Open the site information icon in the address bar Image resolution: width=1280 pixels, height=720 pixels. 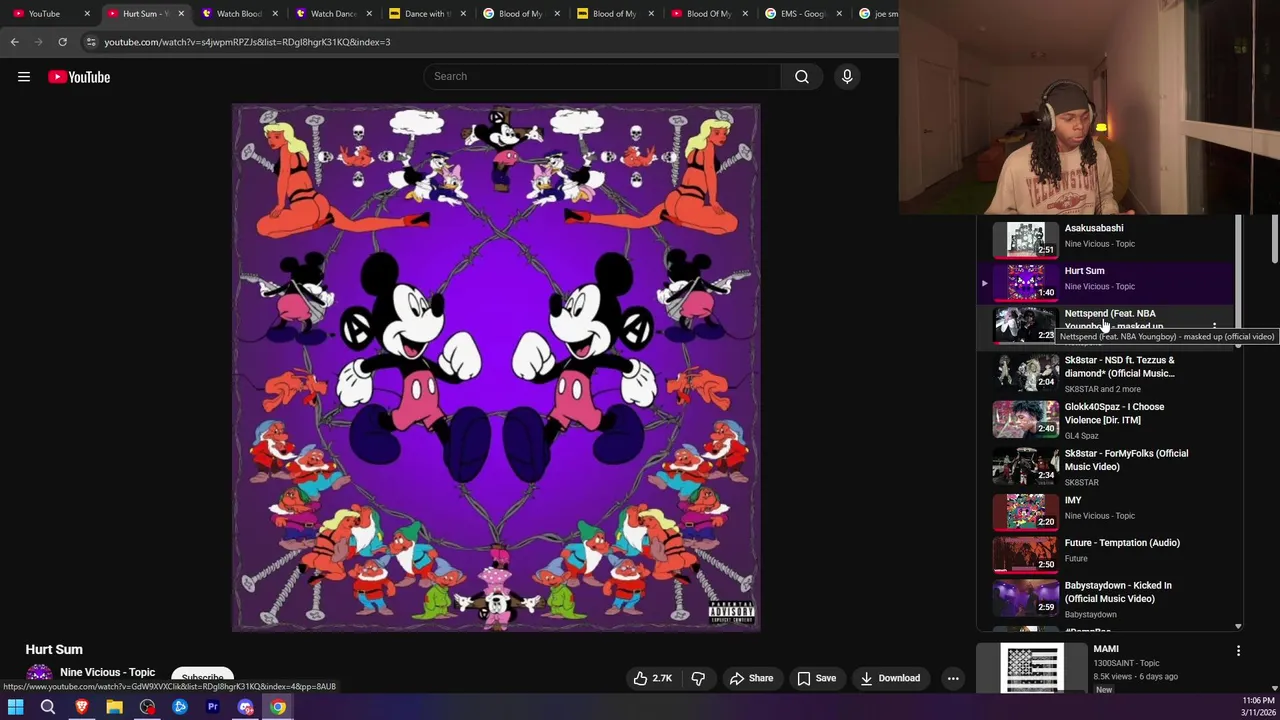91,42
